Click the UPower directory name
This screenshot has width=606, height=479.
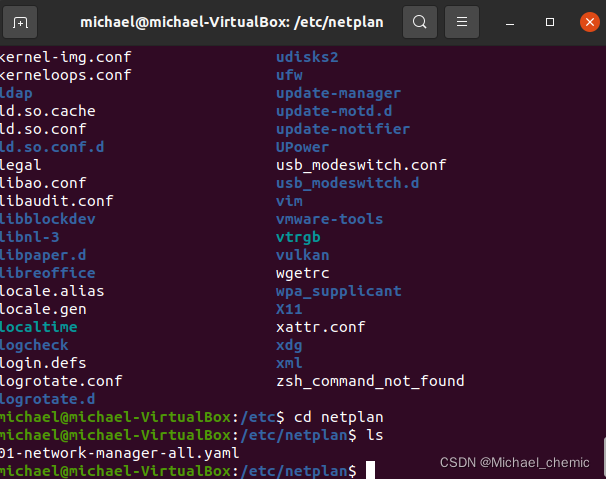pos(302,147)
